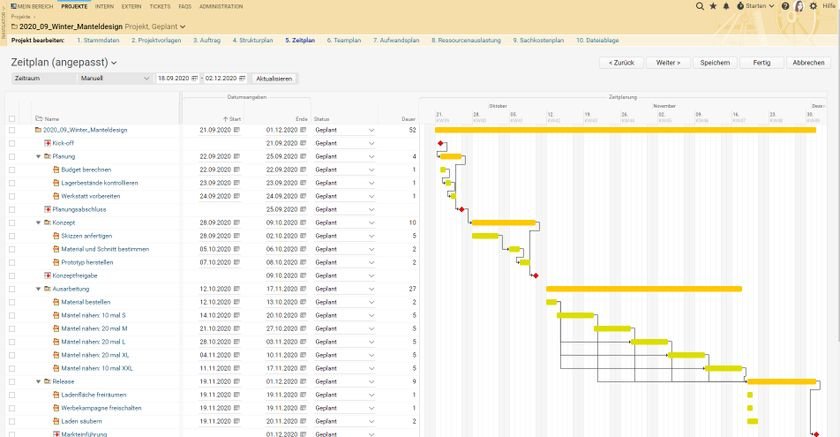Image resolution: width=840 pixels, height=437 pixels.
Task: Switch to the 1. Stammdaten tab
Action: coord(98,40)
